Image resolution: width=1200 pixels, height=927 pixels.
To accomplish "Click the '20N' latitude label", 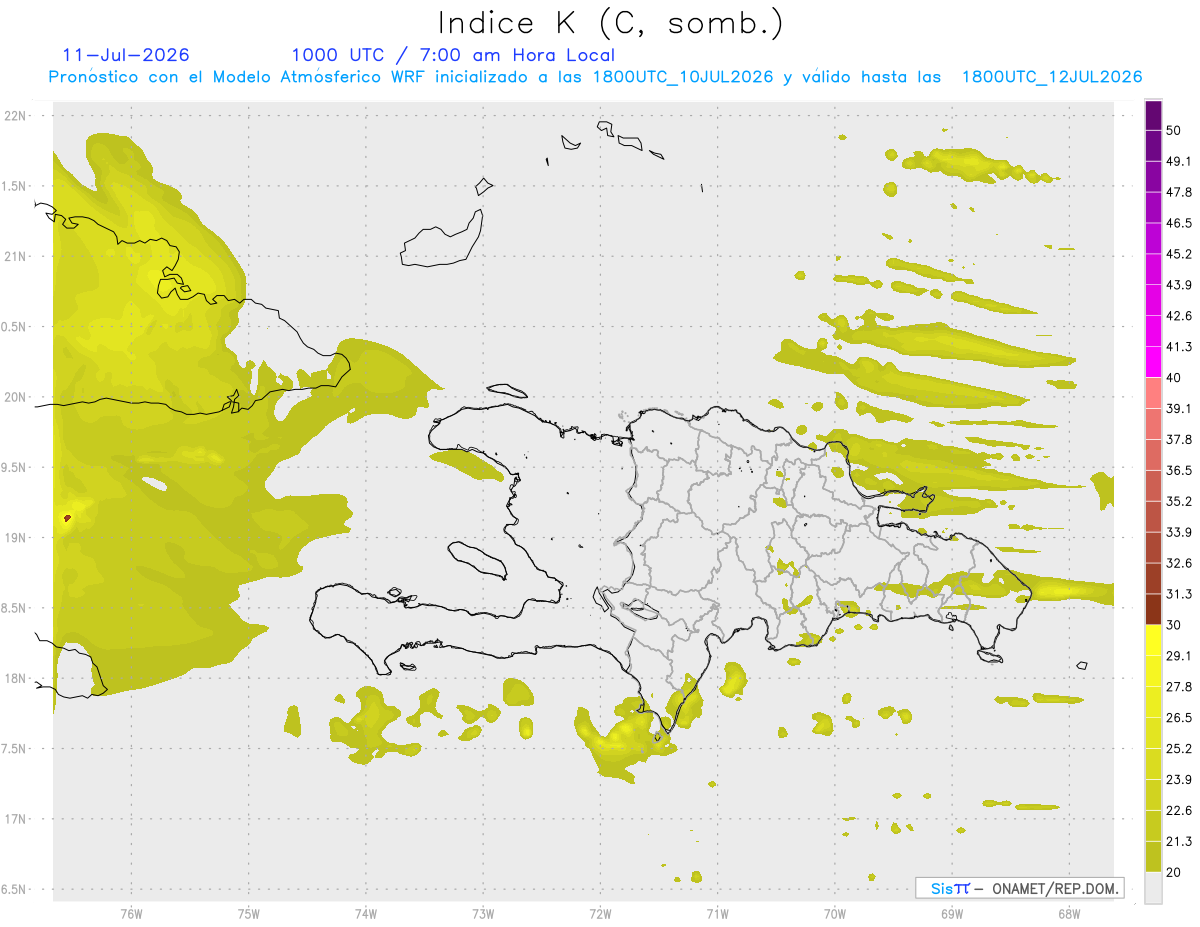I will click(15, 398).
